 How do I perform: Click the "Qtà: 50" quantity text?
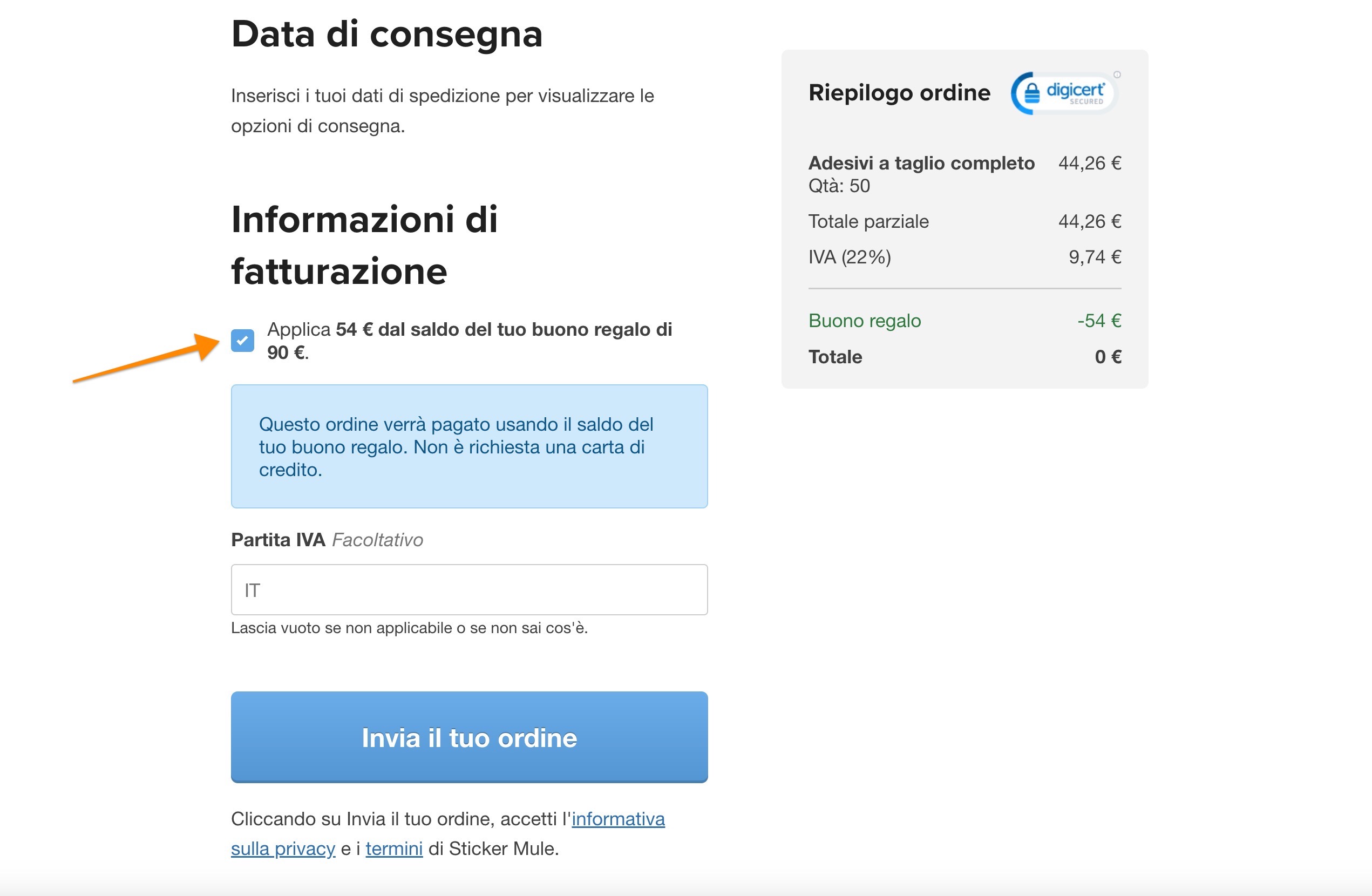tap(839, 186)
